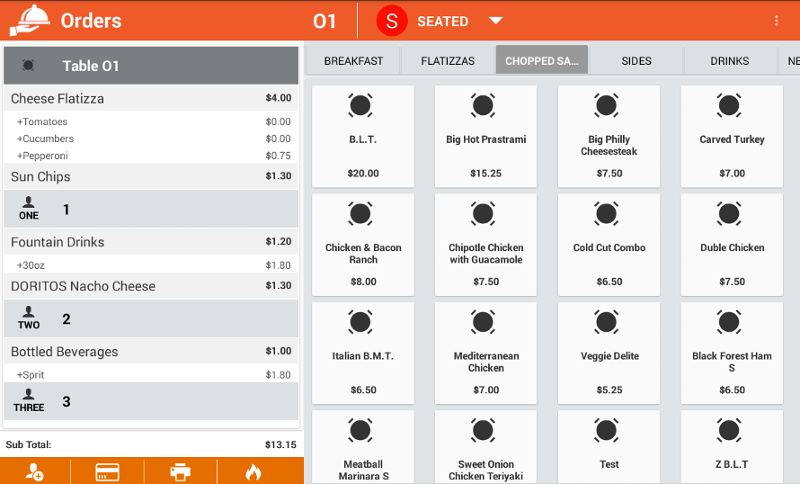Switch to the BREAKFAST tab
Image resolution: width=800 pixels, height=484 pixels.
coord(353,61)
